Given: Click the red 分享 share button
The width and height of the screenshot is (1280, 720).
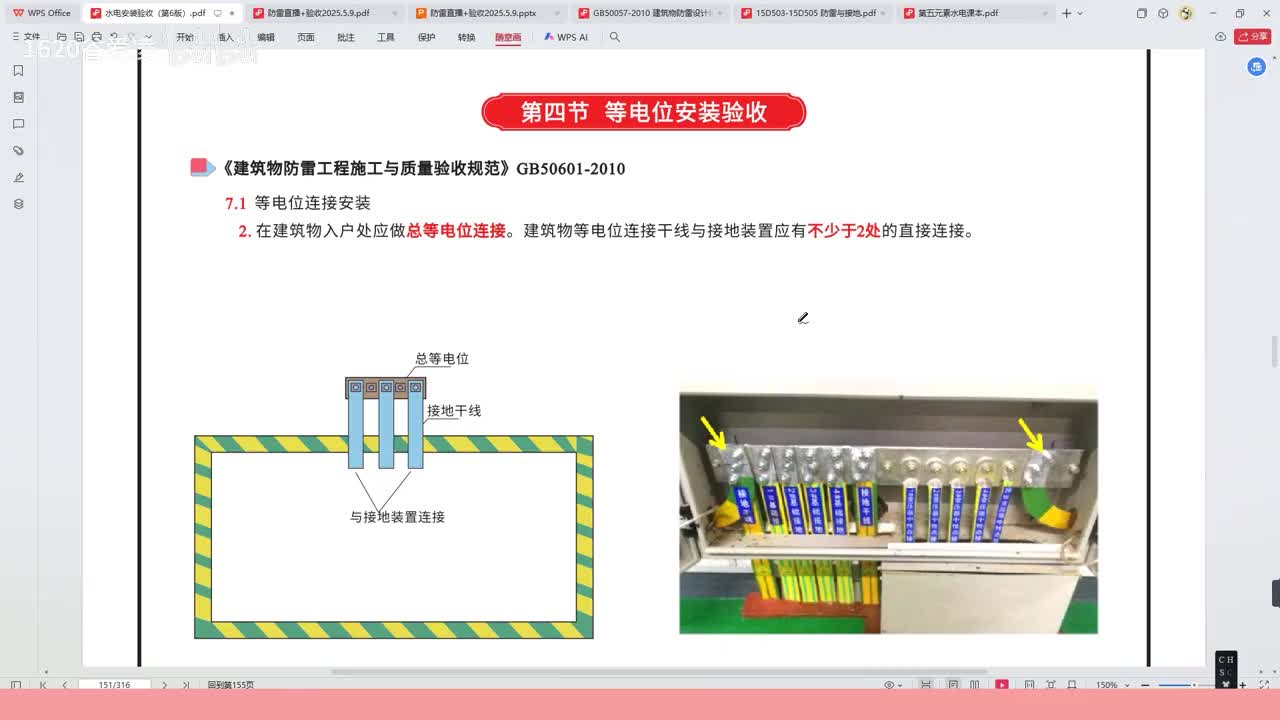Looking at the screenshot, I should 1253,36.
